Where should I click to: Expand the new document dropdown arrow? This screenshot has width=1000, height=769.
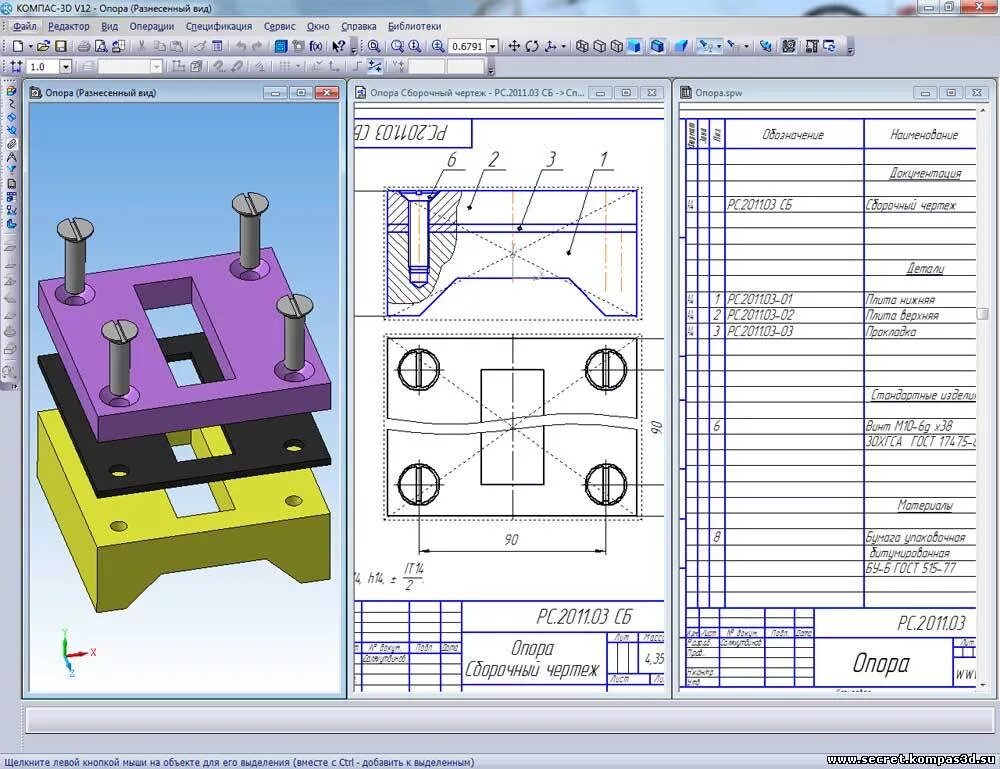click(x=30, y=46)
